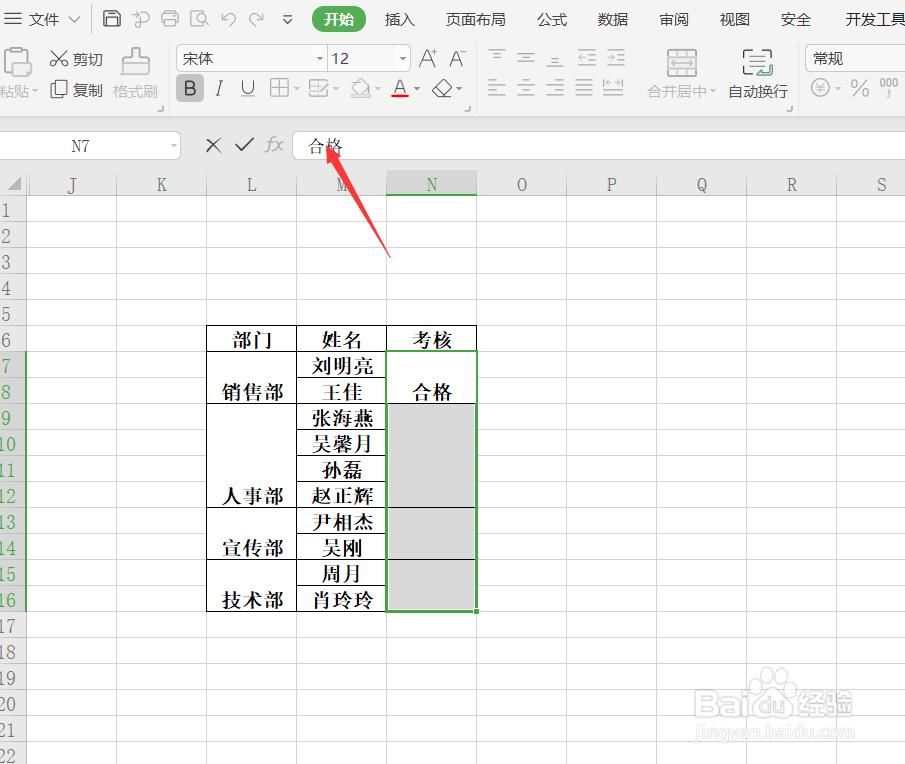The width and height of the screenshot is (905, 764).
Task: Click the Paste (粘贴) clipboard icon
Action: click(17, 62)
